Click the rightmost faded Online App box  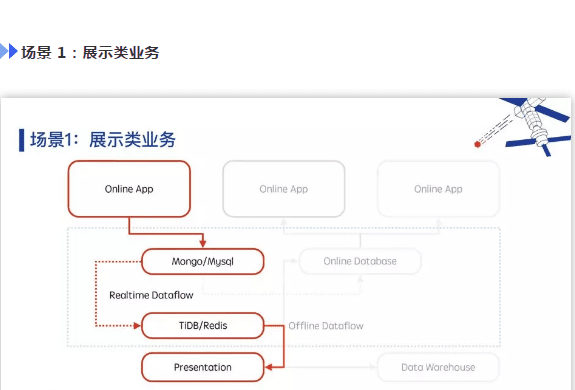439,189
